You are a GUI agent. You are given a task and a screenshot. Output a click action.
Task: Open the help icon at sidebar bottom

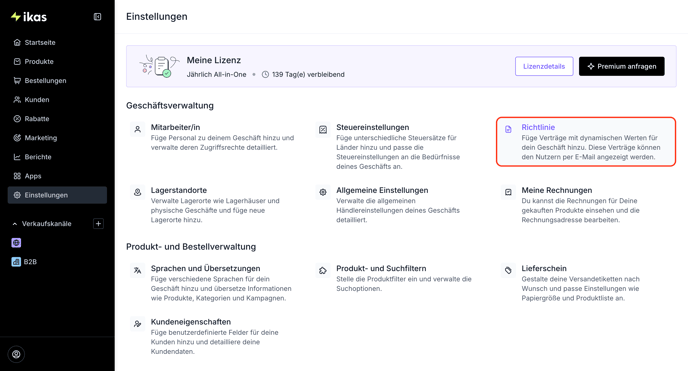pos(16,354)
